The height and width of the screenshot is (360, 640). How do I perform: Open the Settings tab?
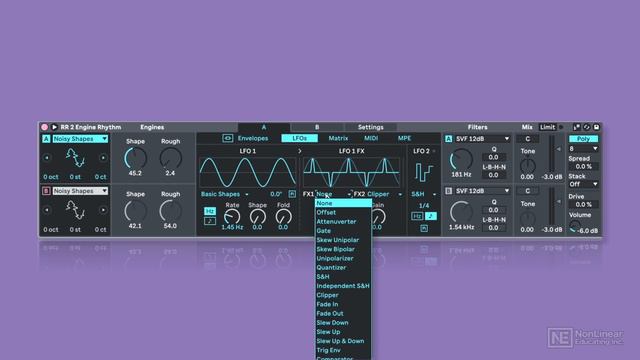coord(371,127)
